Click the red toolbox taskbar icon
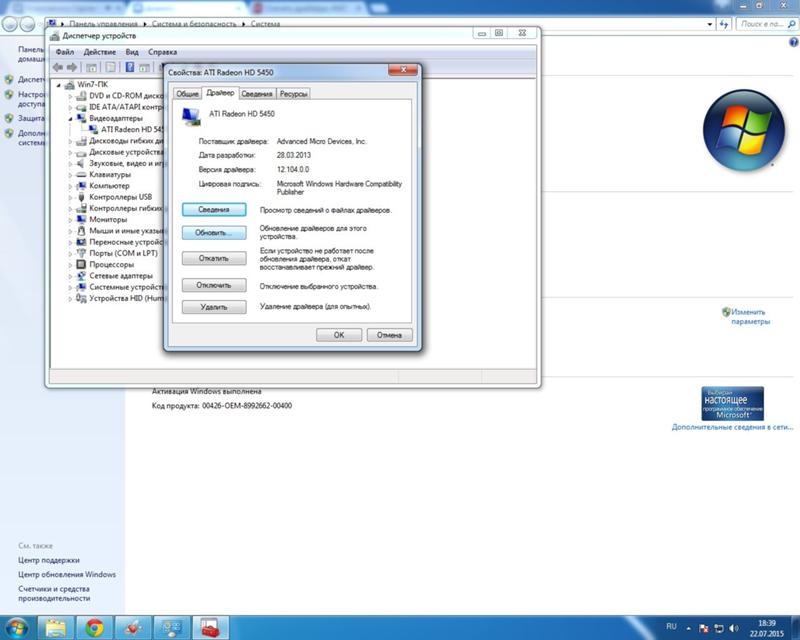 tap(210, 628)
